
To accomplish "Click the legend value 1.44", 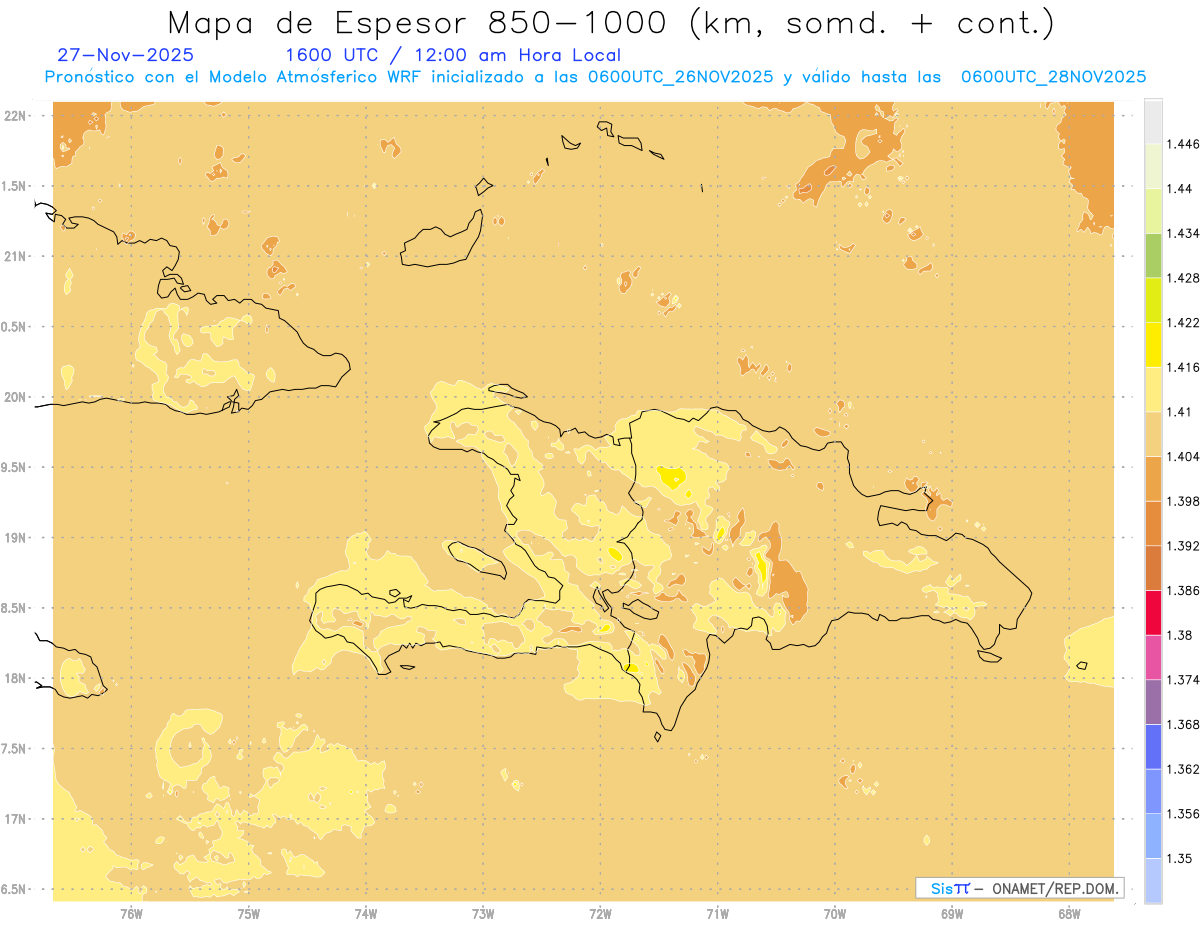I will pos(1180,189).
